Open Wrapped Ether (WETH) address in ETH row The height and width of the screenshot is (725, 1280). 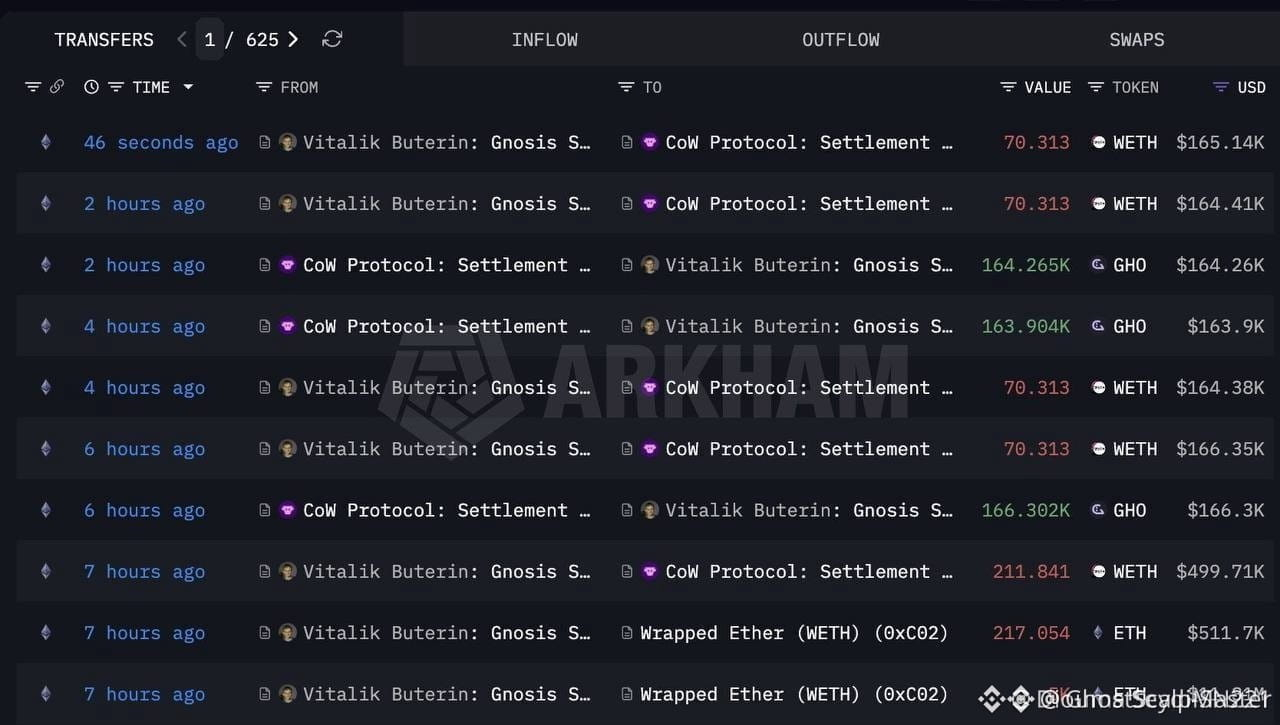coord(793,633)
